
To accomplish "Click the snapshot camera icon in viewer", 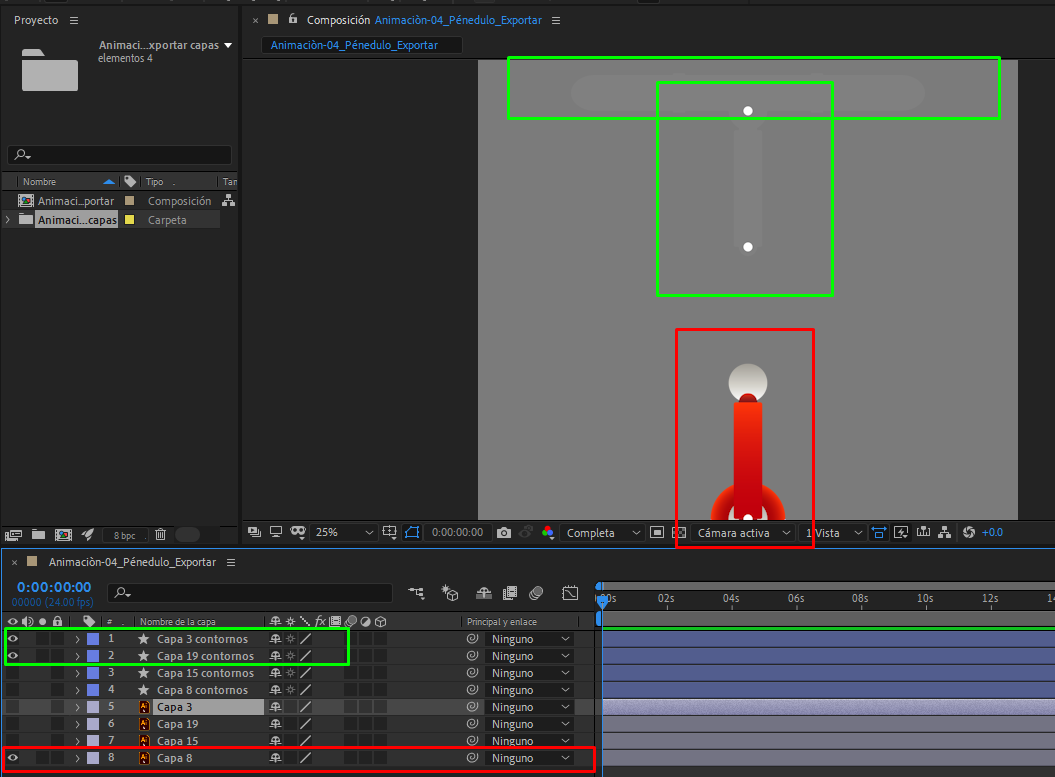I will point(503,532).
